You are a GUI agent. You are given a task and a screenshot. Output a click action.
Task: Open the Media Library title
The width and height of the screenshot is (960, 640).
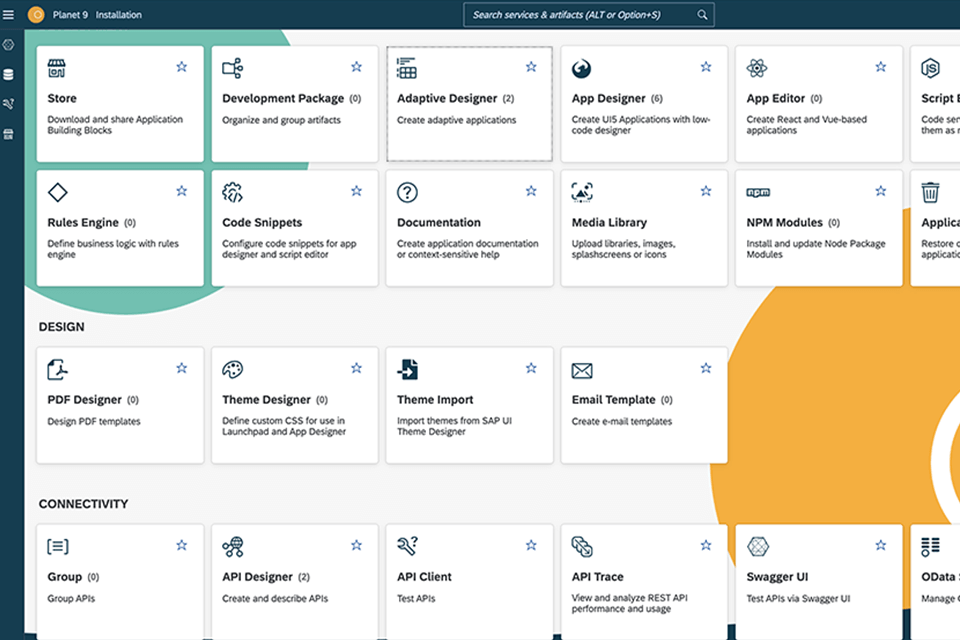click(609, 223)
